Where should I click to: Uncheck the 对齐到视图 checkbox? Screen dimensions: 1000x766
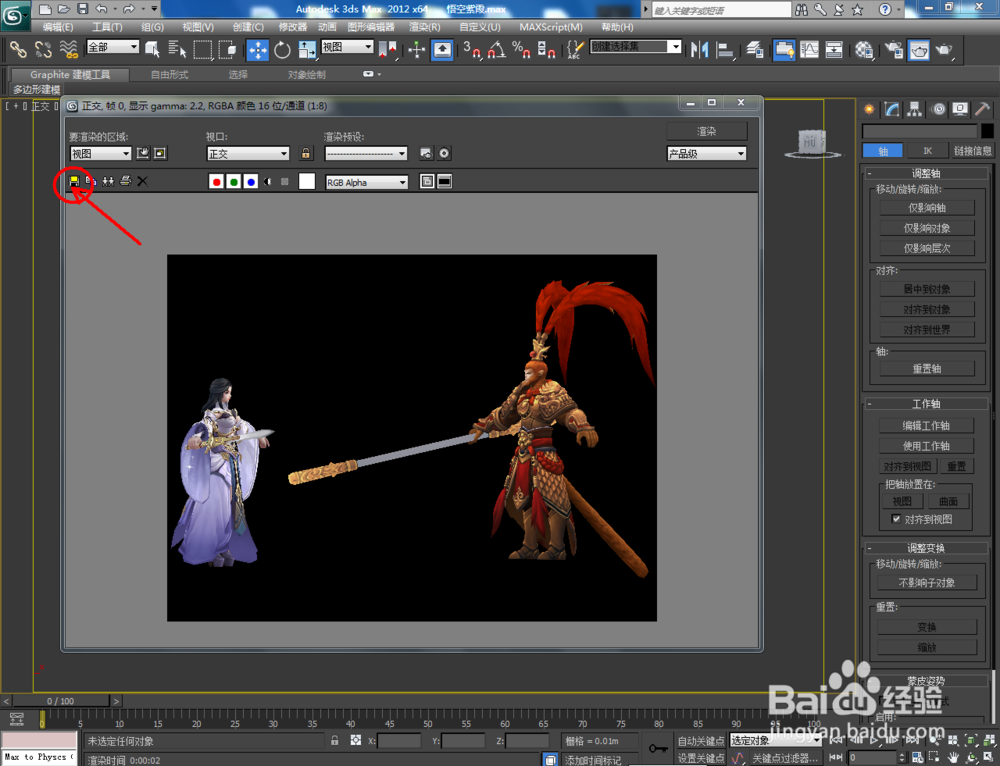point(896,520)
